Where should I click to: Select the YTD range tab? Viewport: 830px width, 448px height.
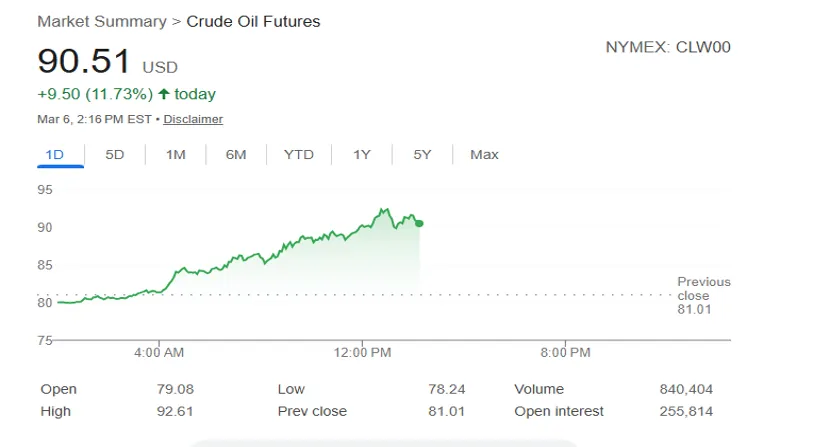[x=298, y=154]
